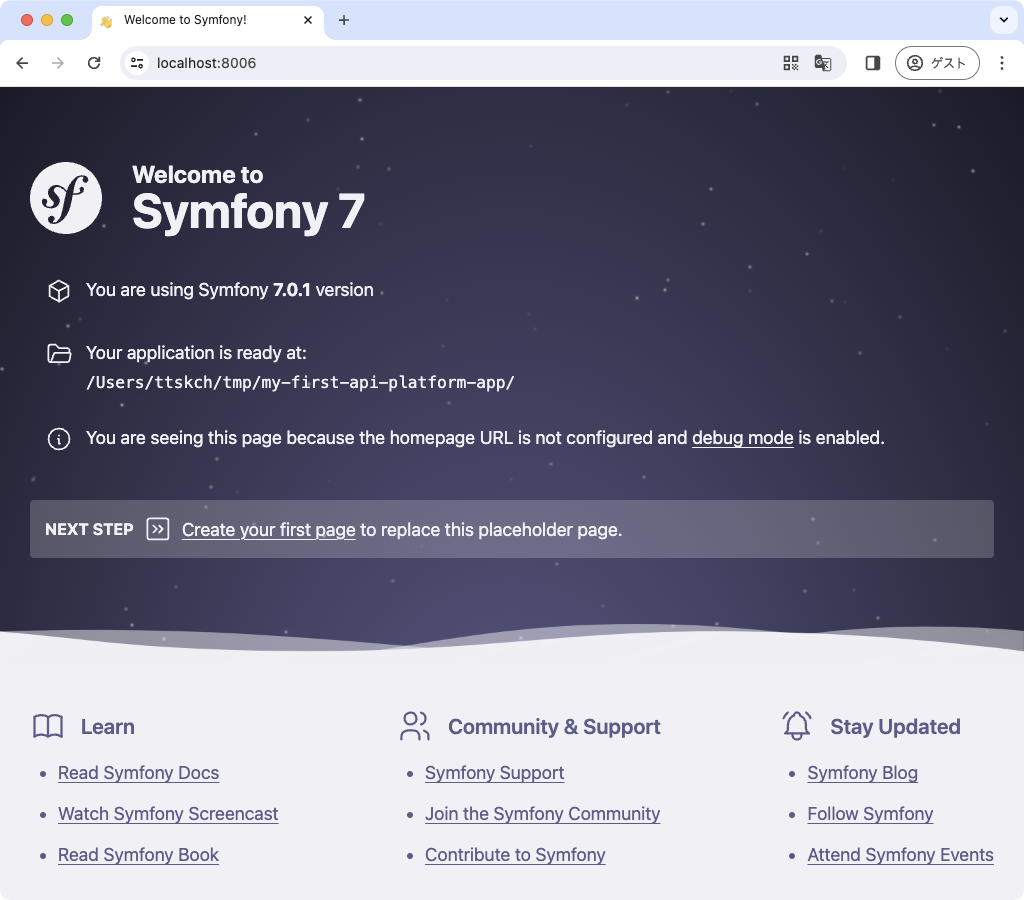Open Read Symfony Docs link
The height and width of the screenshot is (900, 1024).
(x=138, y=773)
